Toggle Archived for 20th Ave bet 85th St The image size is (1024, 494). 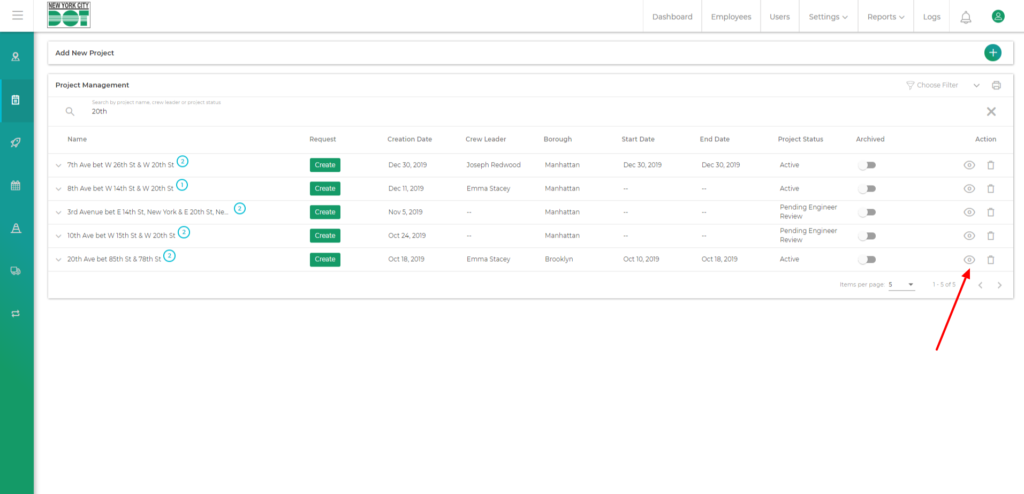[x=867, y=260]
